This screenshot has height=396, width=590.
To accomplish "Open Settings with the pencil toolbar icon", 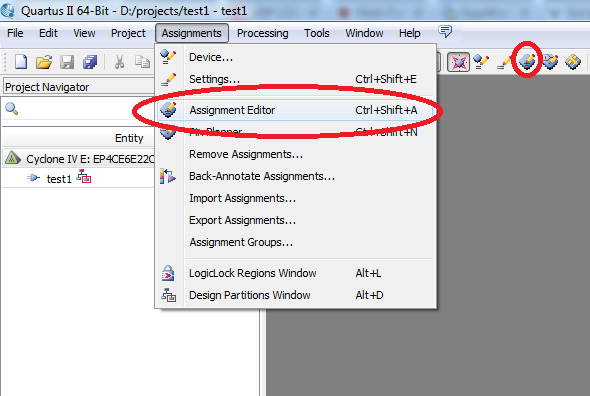I will point(503,62).
